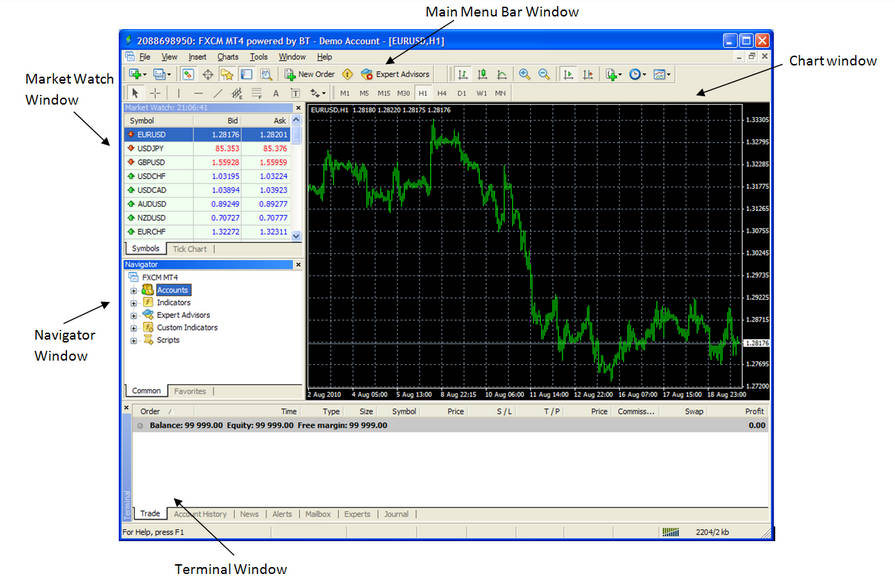Select the arrow cursor tool
895x576 pixels.
point(135,93)
